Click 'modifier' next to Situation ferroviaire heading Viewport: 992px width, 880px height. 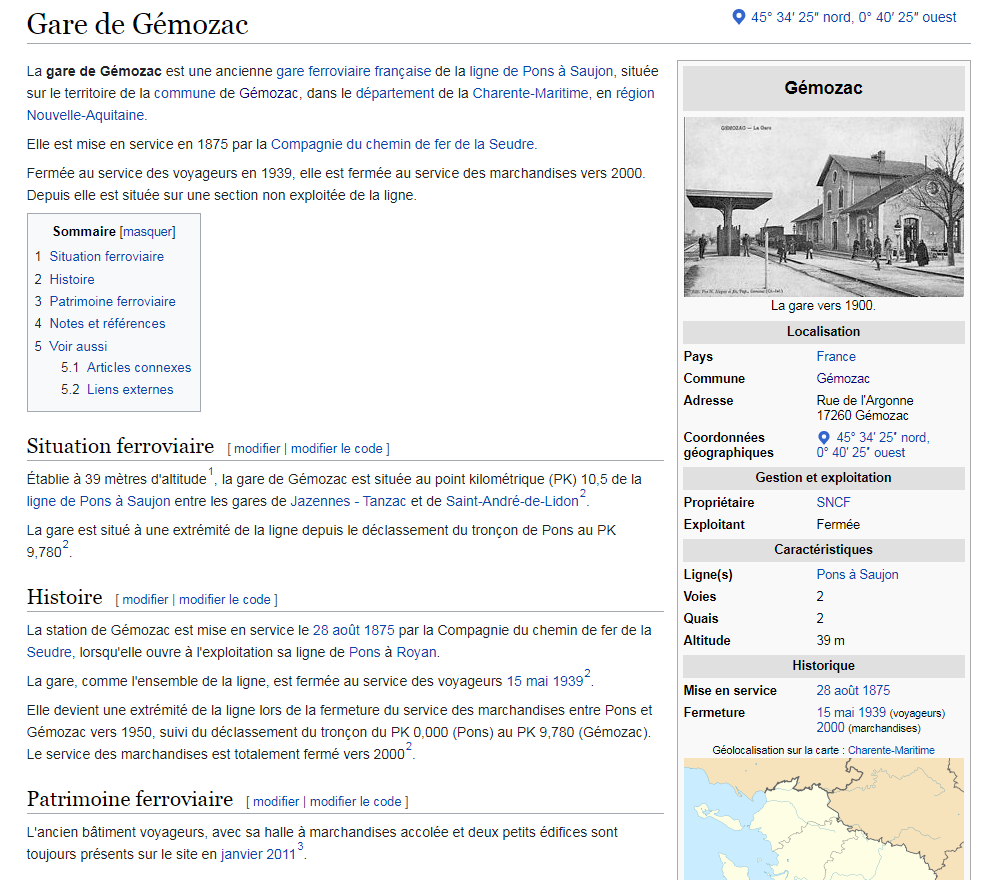257,449
